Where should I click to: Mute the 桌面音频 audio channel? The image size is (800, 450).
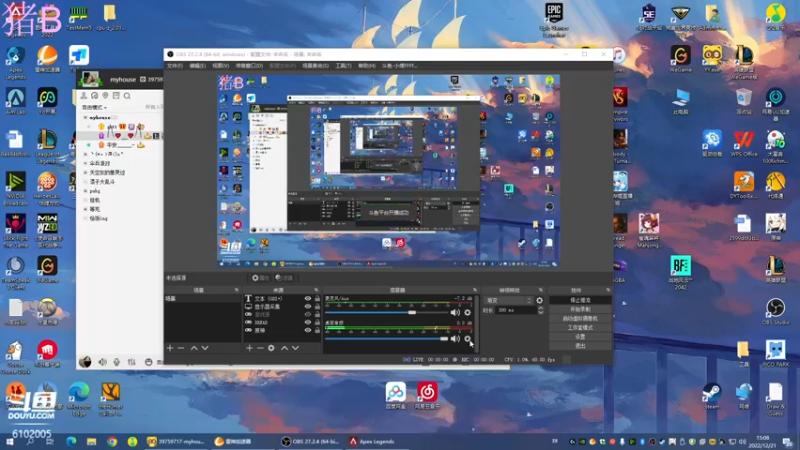(x=455, y=339)
